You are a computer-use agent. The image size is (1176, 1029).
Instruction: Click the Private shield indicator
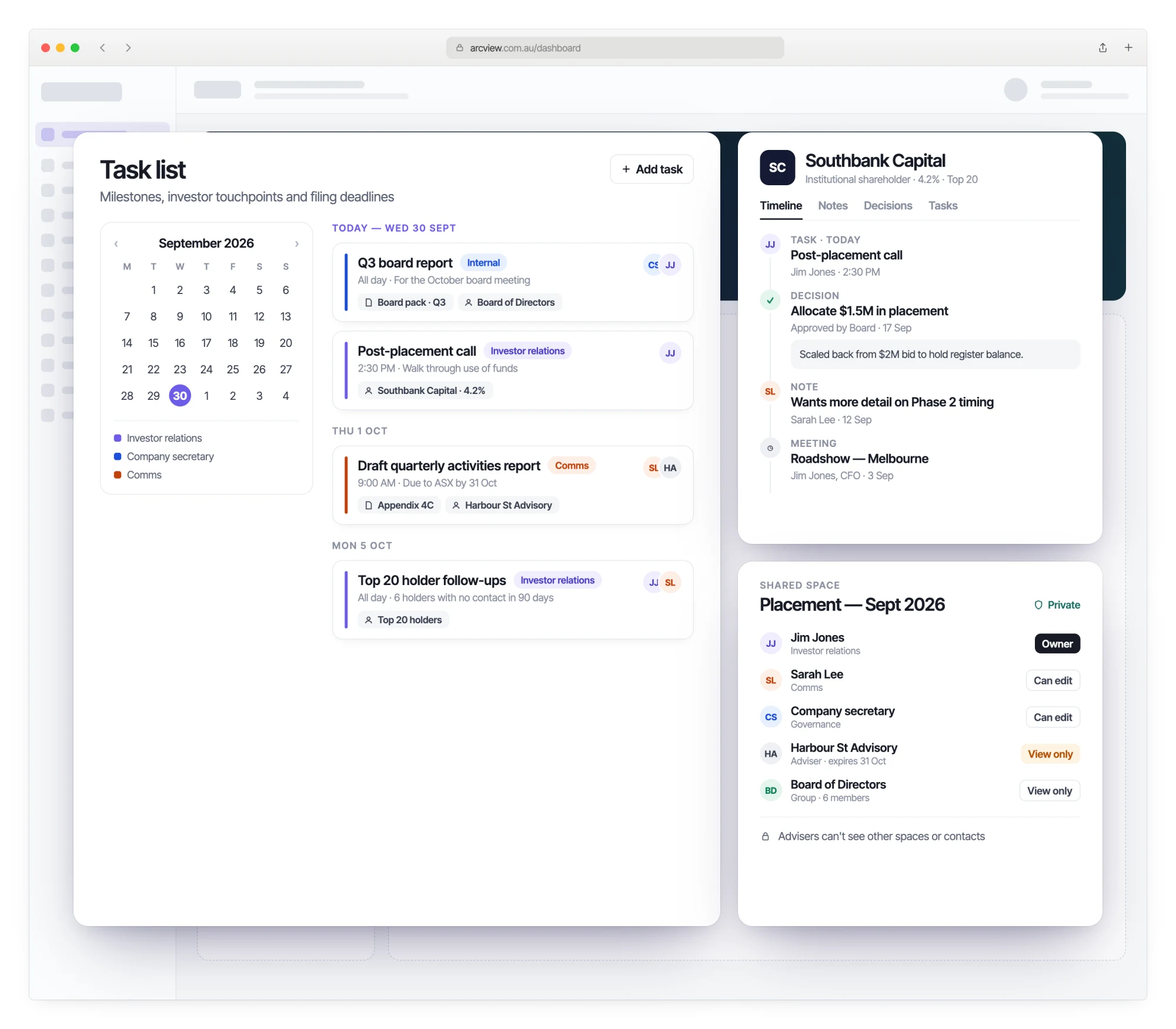point(1057,604)
